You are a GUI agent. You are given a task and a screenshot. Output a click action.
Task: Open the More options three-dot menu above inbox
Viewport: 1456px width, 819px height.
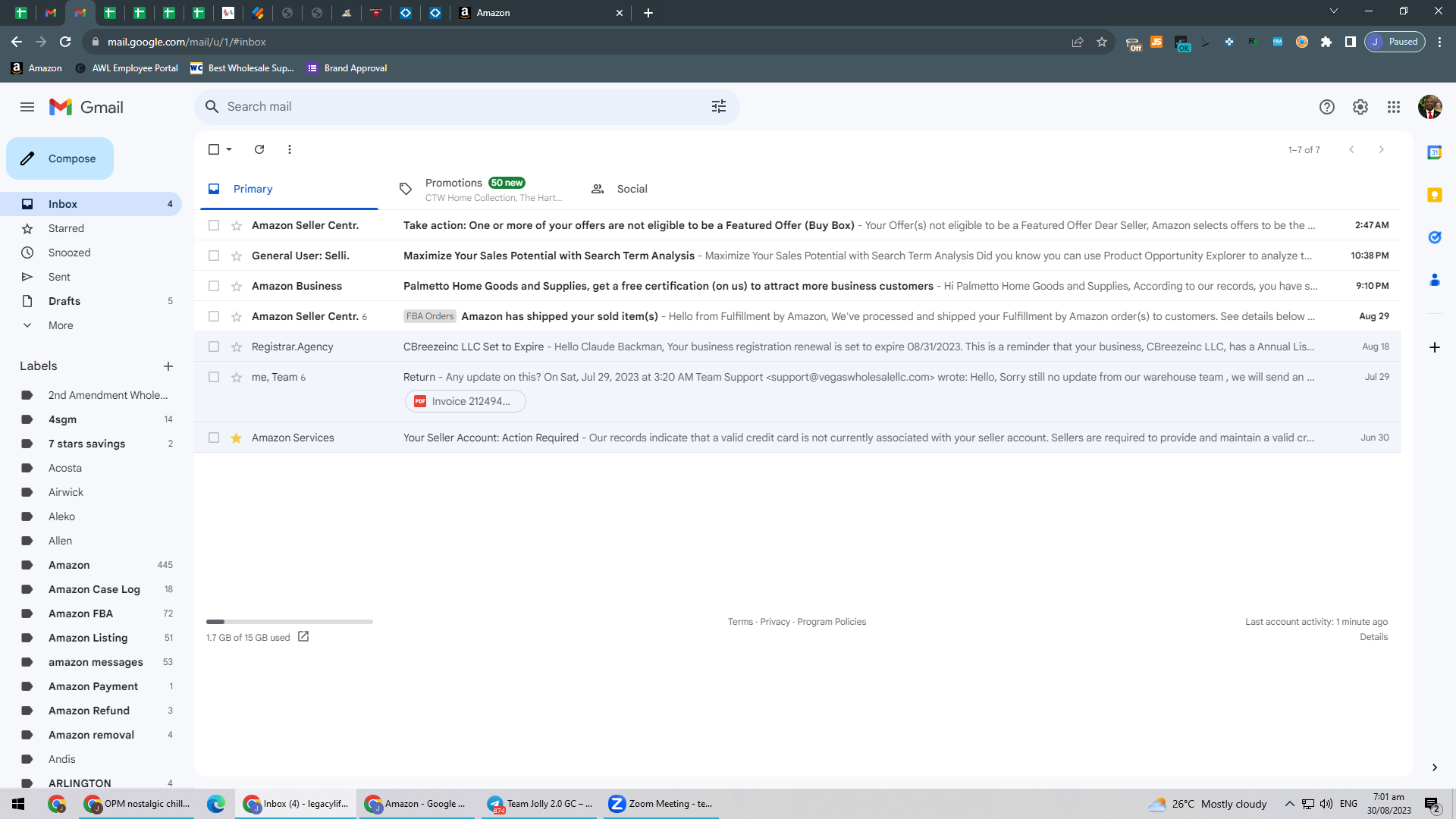coord(290,149)
